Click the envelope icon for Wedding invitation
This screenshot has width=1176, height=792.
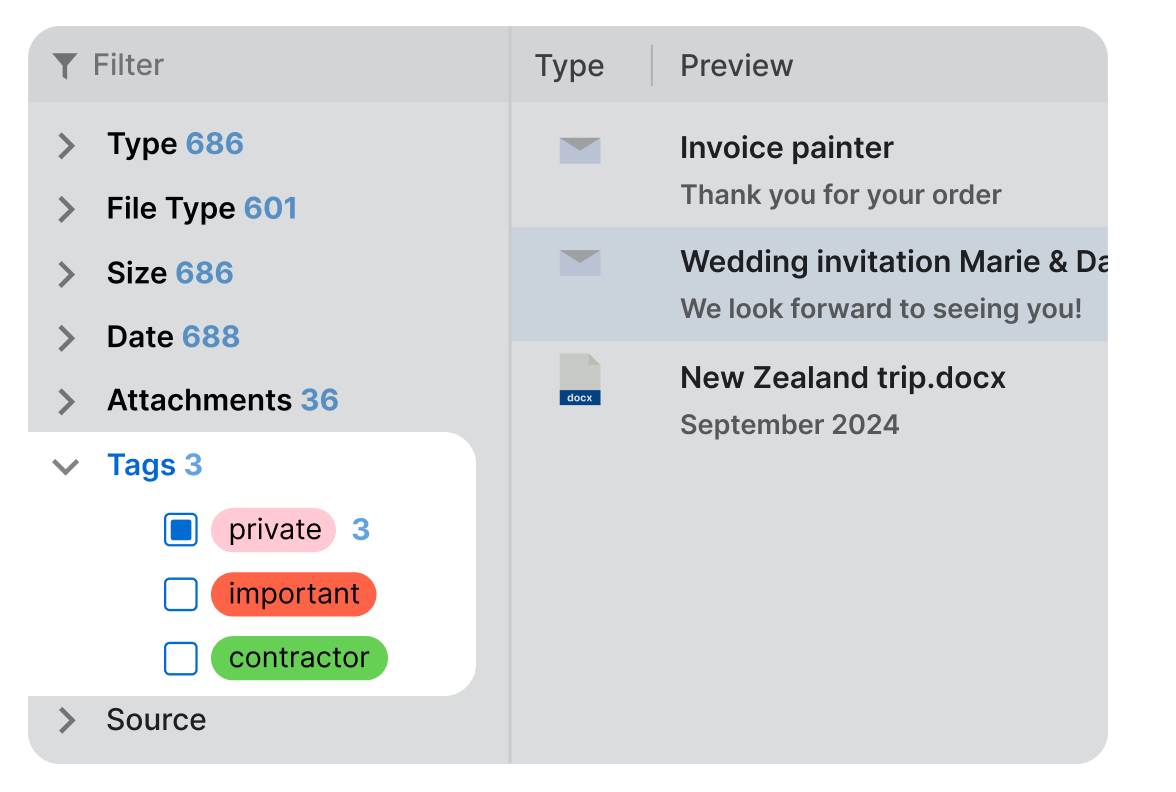pos(580,263)
